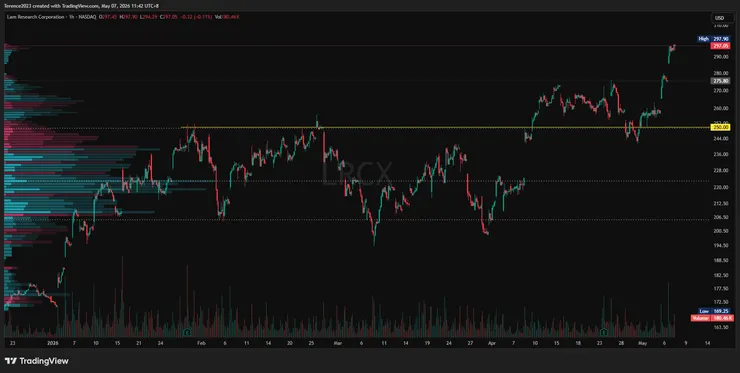740x373 pixels.
Task: Click the red 297.05 current price label
Action: (720, 46)
